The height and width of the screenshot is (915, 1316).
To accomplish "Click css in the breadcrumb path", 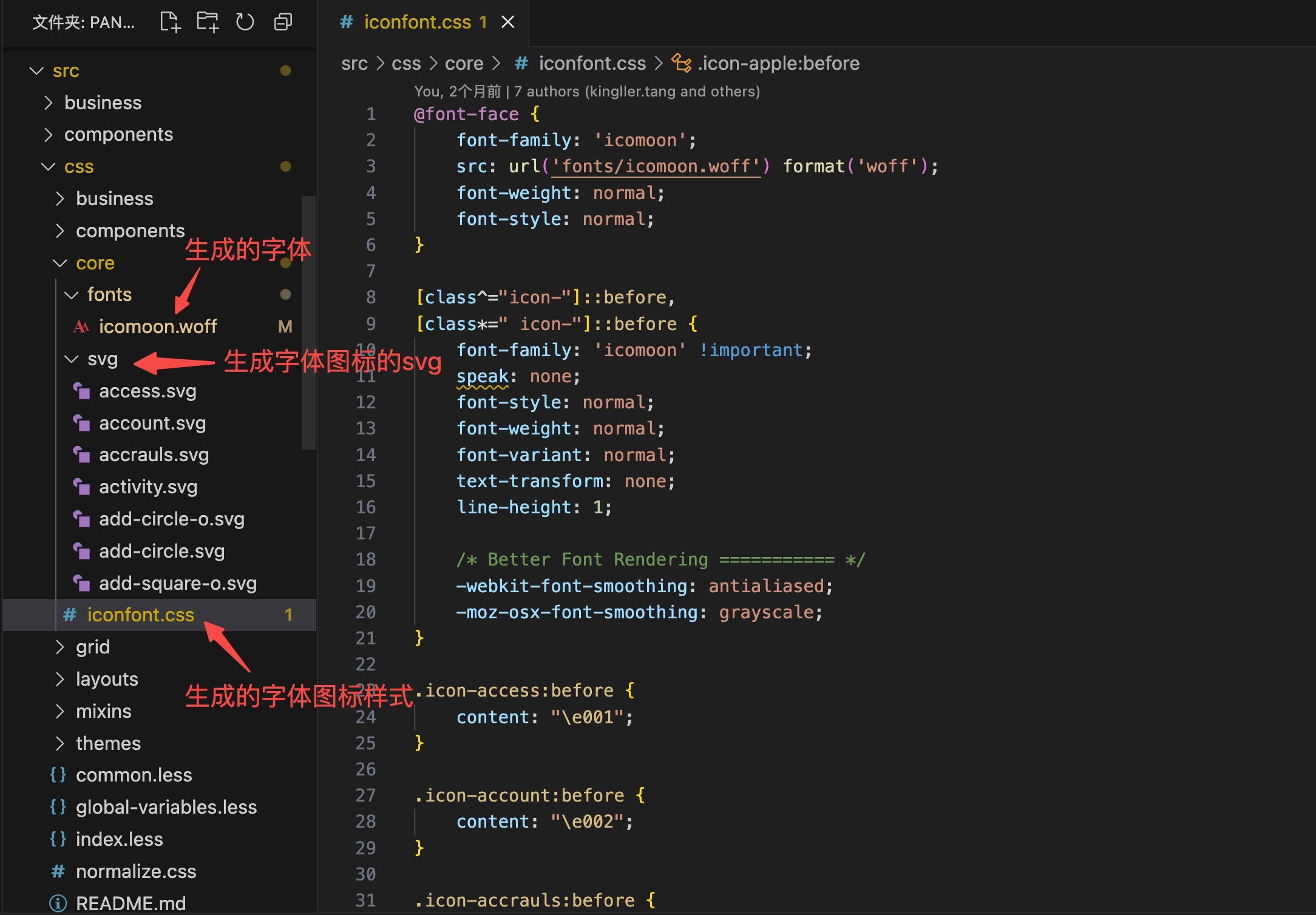I will point(406,63).
